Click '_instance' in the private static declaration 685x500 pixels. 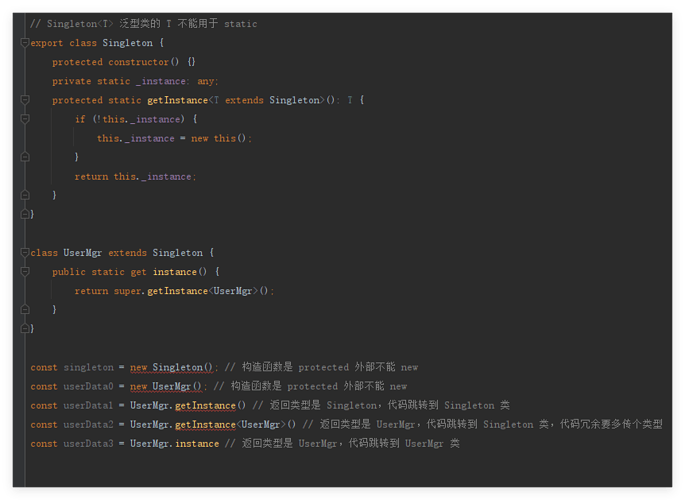pos(161,81)
